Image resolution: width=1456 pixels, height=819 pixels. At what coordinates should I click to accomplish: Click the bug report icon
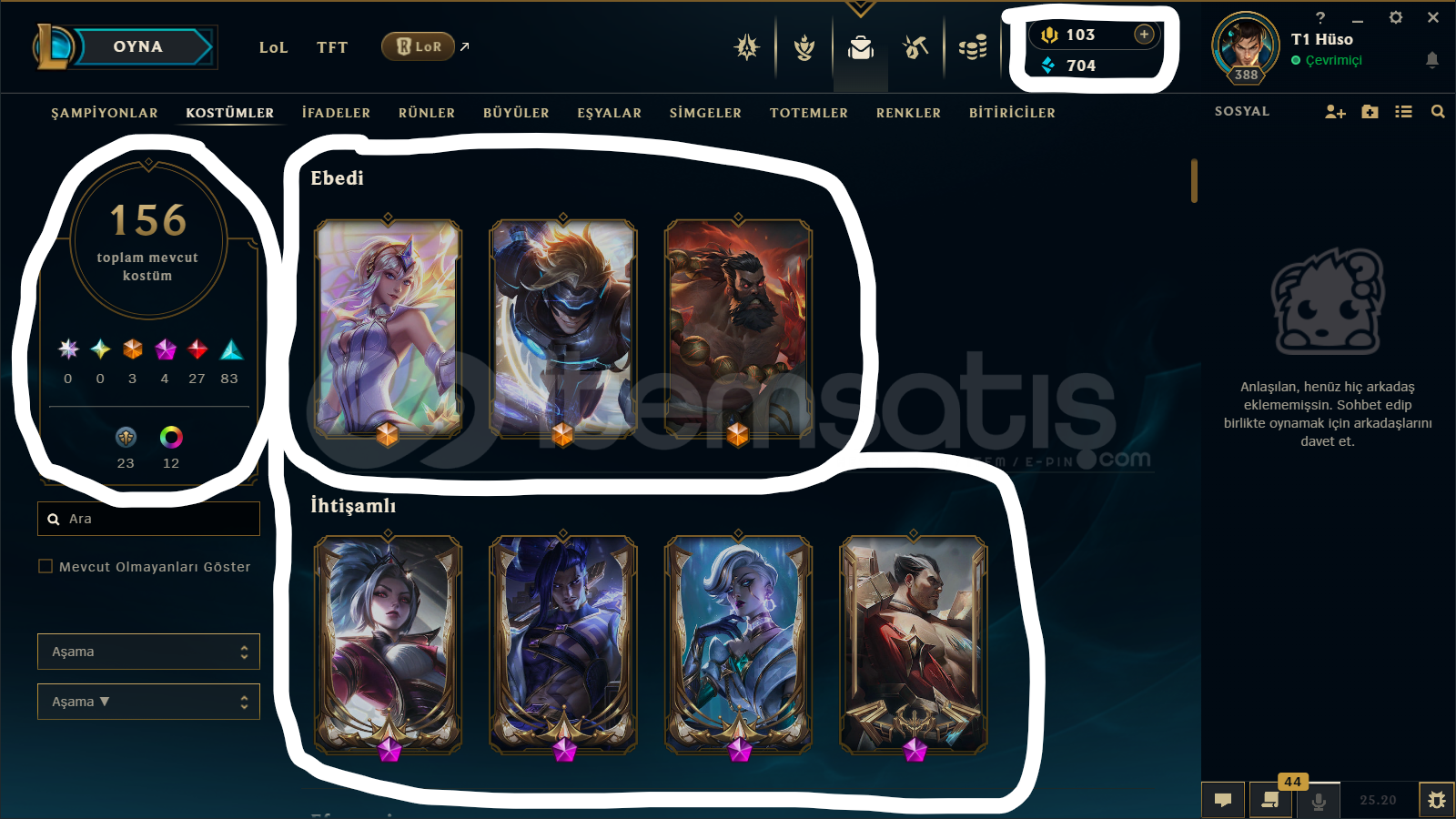point(1437,800)
